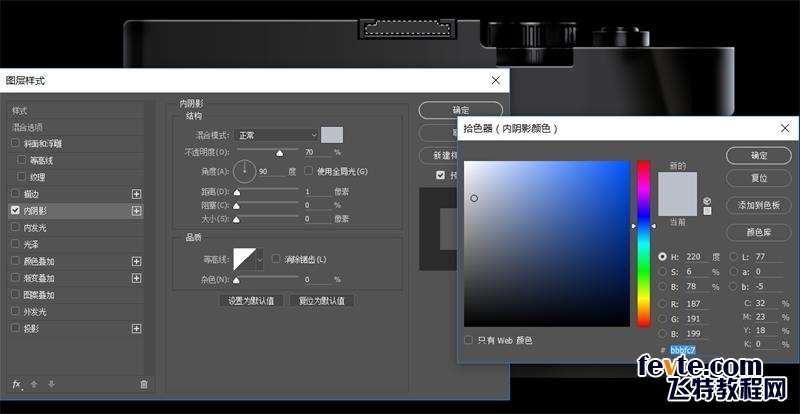Screen dimensions: 800x414
Task: Enable the 描边 checkbox
Action: pos(15,194)
